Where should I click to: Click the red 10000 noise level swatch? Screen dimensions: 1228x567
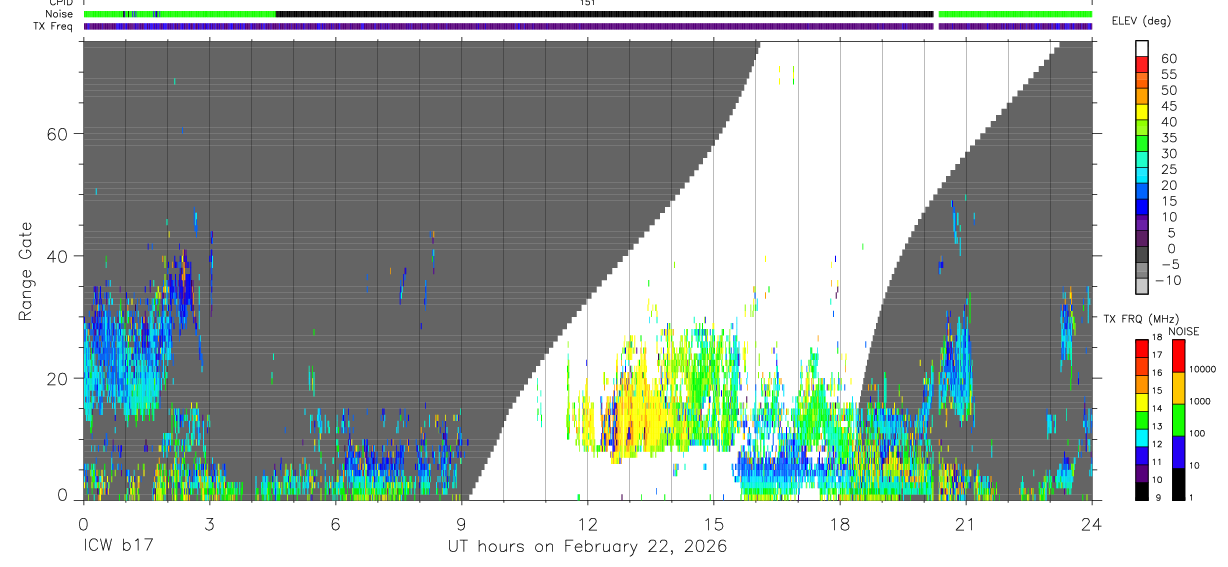pos(1178,355)
